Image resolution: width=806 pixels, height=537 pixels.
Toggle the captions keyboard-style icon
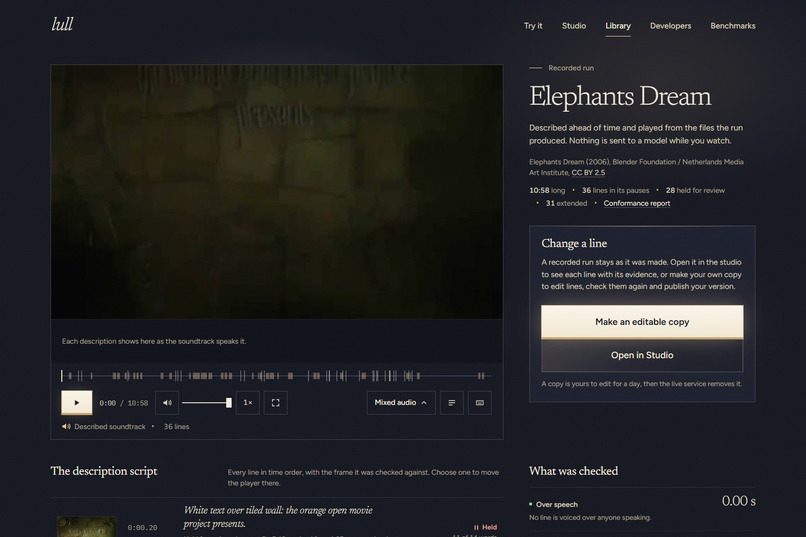pyautogui.click(x=480, y=403)
